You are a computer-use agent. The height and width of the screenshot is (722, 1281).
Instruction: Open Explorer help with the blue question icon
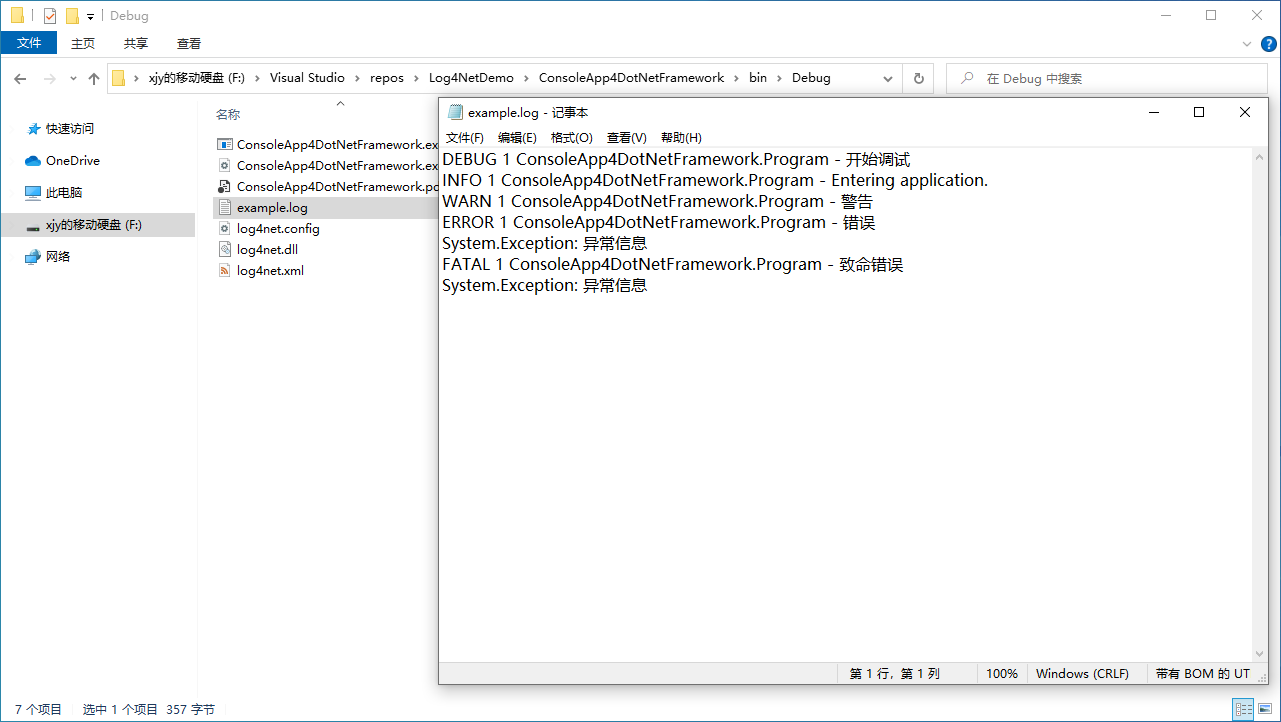(x=1268, y=43)
